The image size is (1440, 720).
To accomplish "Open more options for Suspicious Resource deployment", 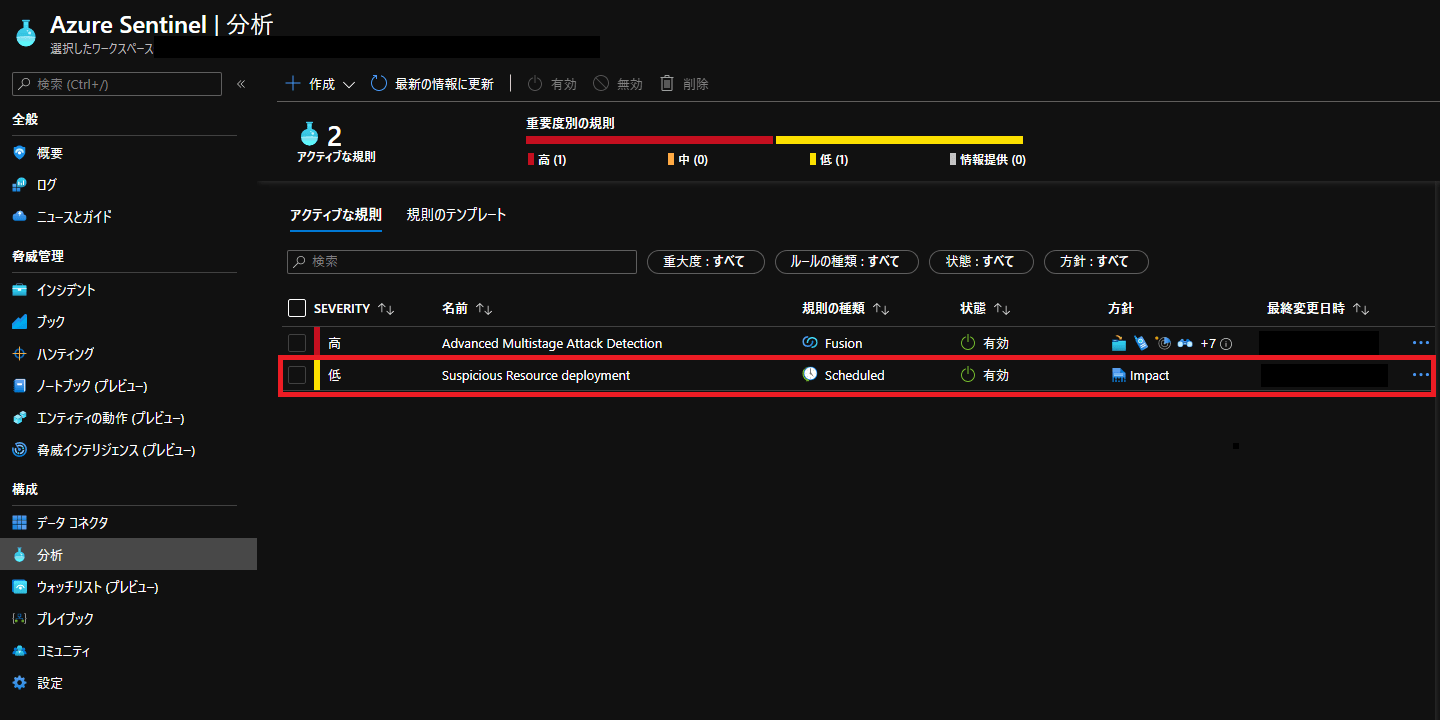I will point(1421,375).
